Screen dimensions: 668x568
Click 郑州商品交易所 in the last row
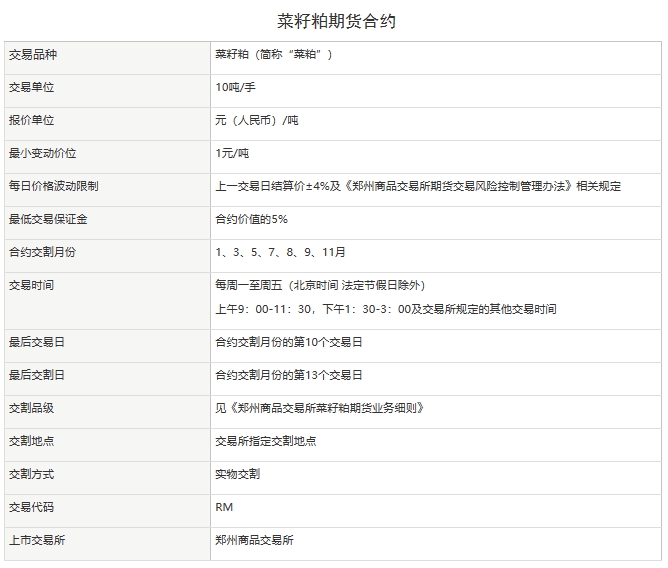[254, 540]
